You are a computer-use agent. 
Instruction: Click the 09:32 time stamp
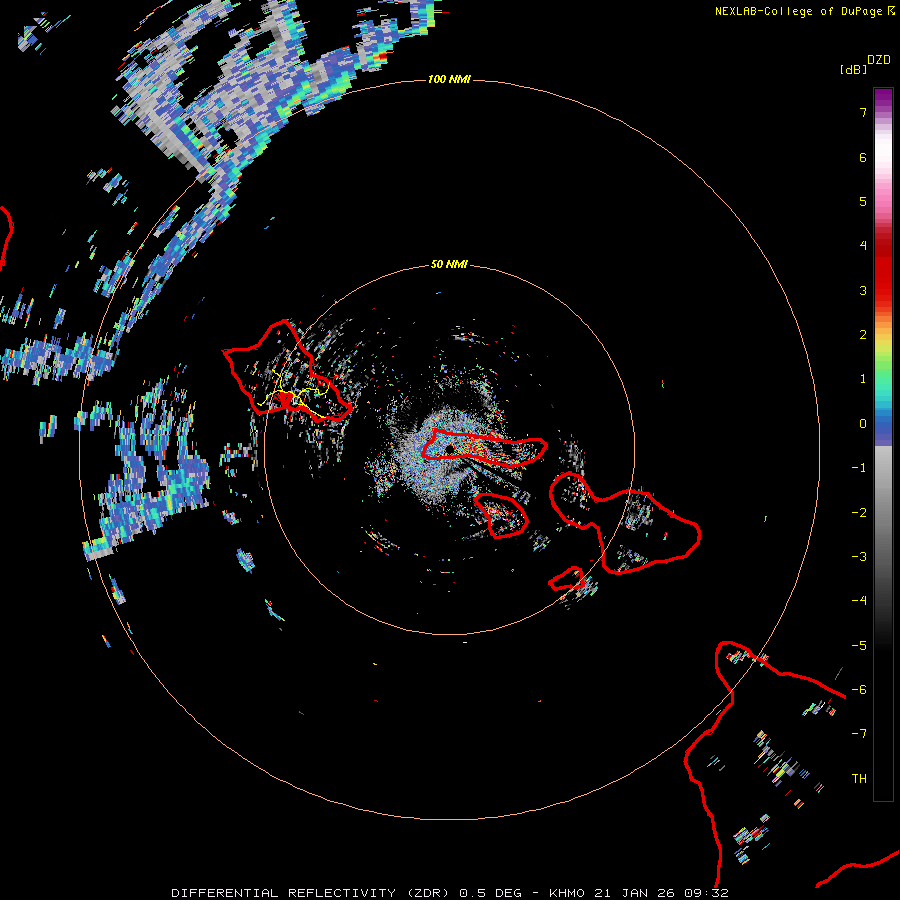(x=706, y=893)
